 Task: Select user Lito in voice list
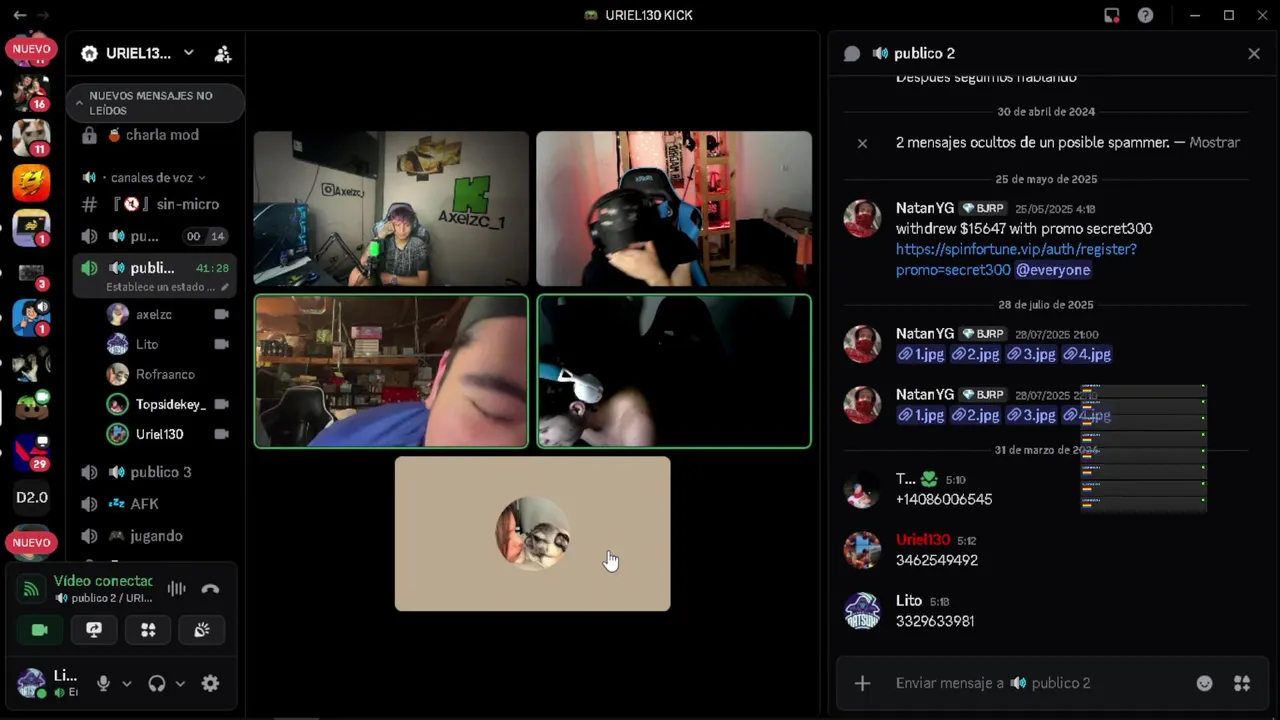pyautogui.click(x=147, y=344)
